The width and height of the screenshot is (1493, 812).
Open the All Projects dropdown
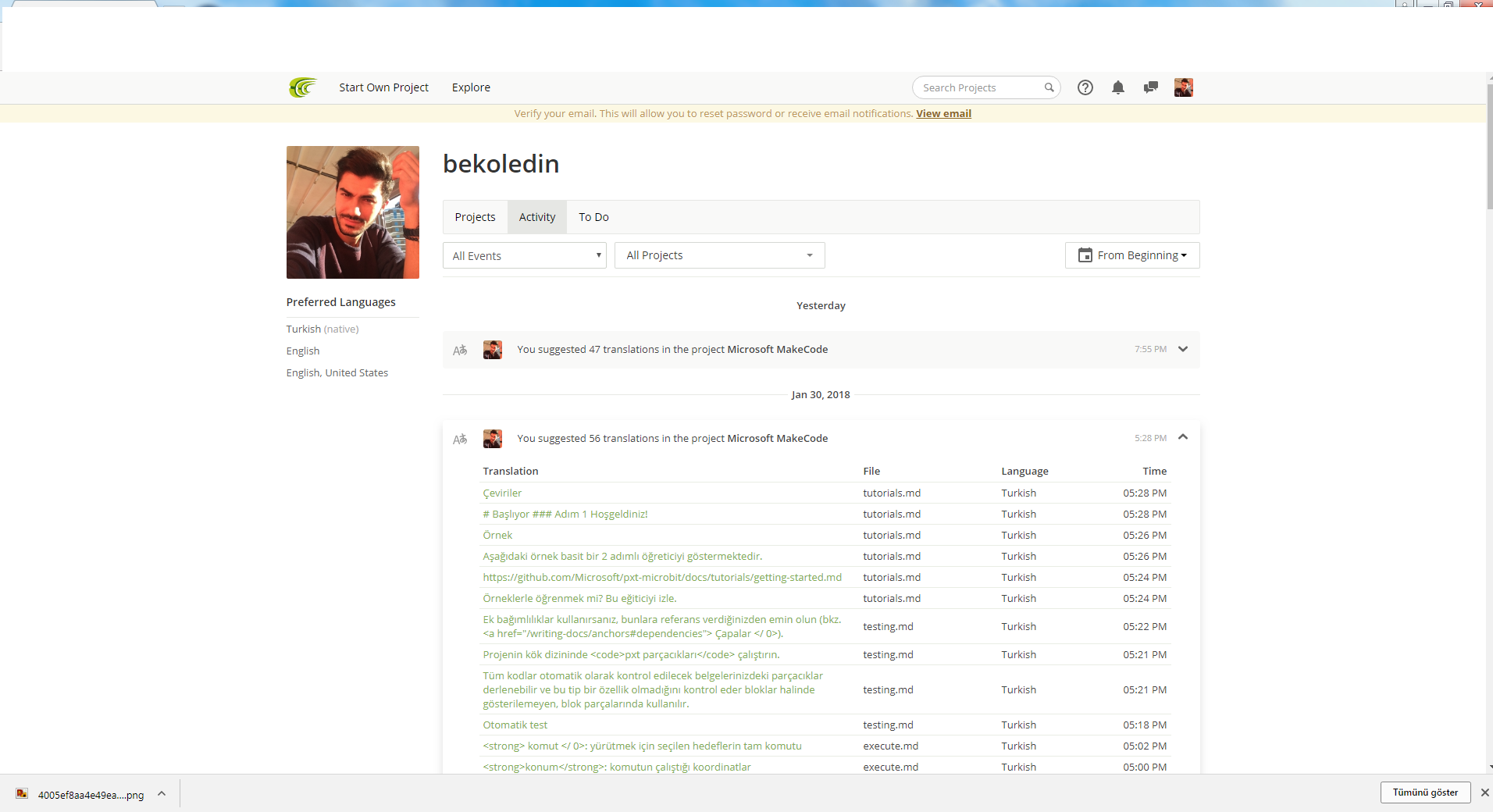pos(720,255)
